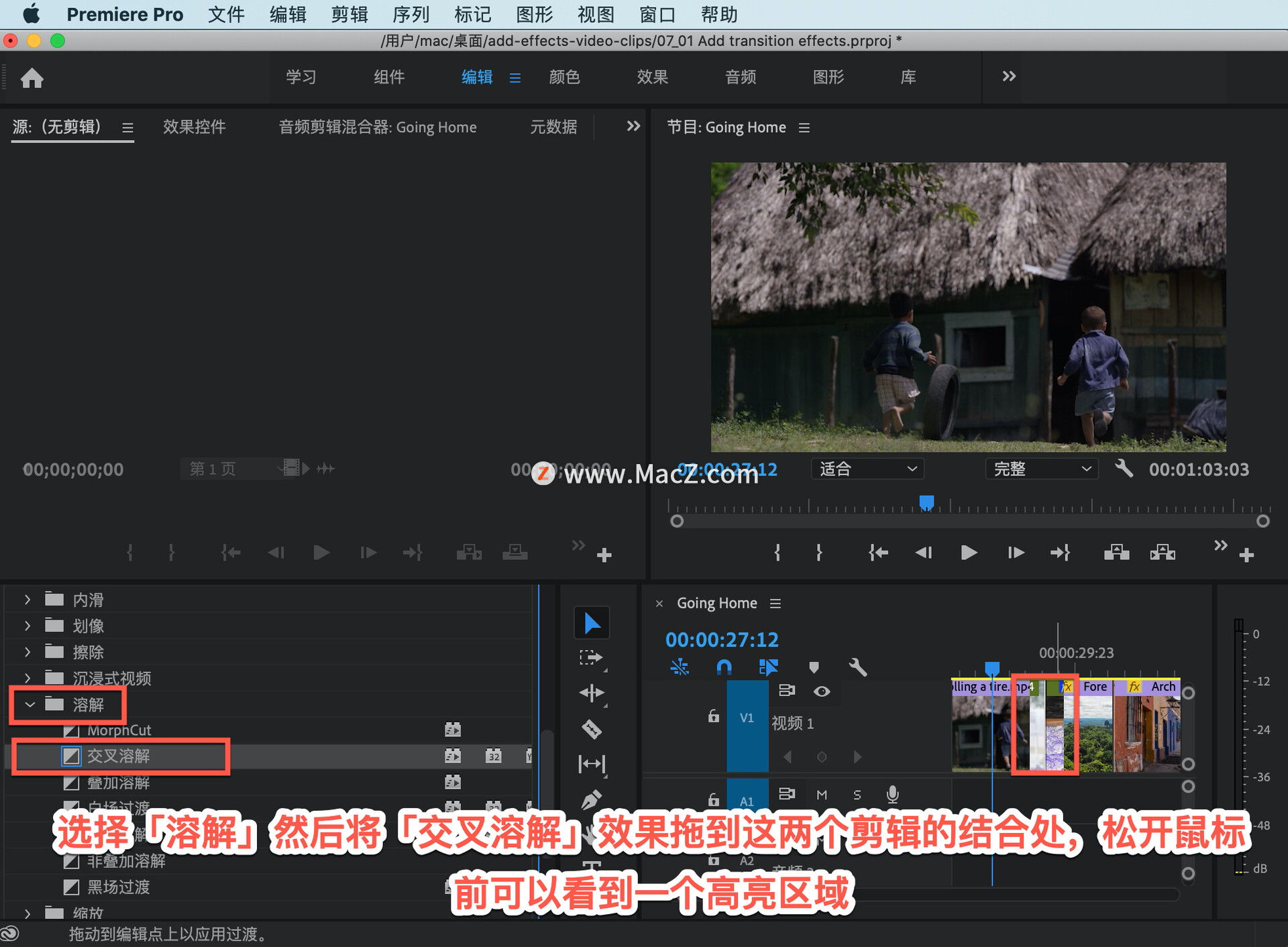The height and width of the screenshot is (947, 1288).
Task: Toggle linked selection in timeline
Action: point(768,667)
